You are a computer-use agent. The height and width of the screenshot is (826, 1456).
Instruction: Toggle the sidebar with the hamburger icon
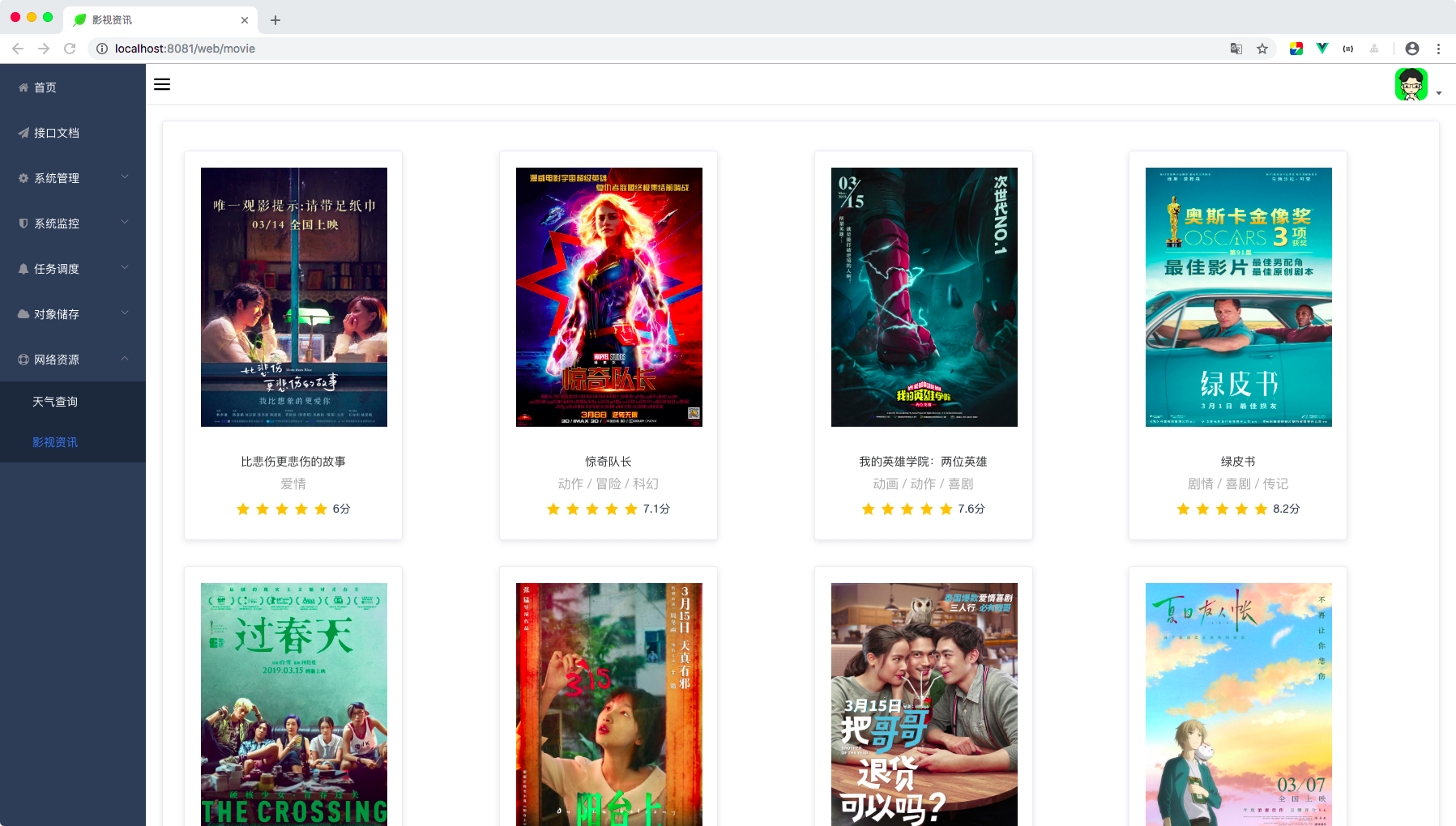coord(162,84)
